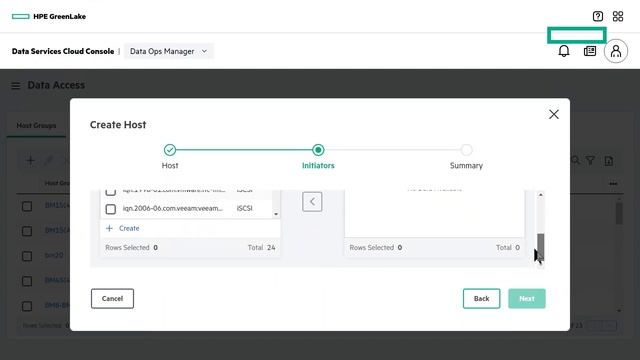Click the Back button
640x360 pixels.
481,299
